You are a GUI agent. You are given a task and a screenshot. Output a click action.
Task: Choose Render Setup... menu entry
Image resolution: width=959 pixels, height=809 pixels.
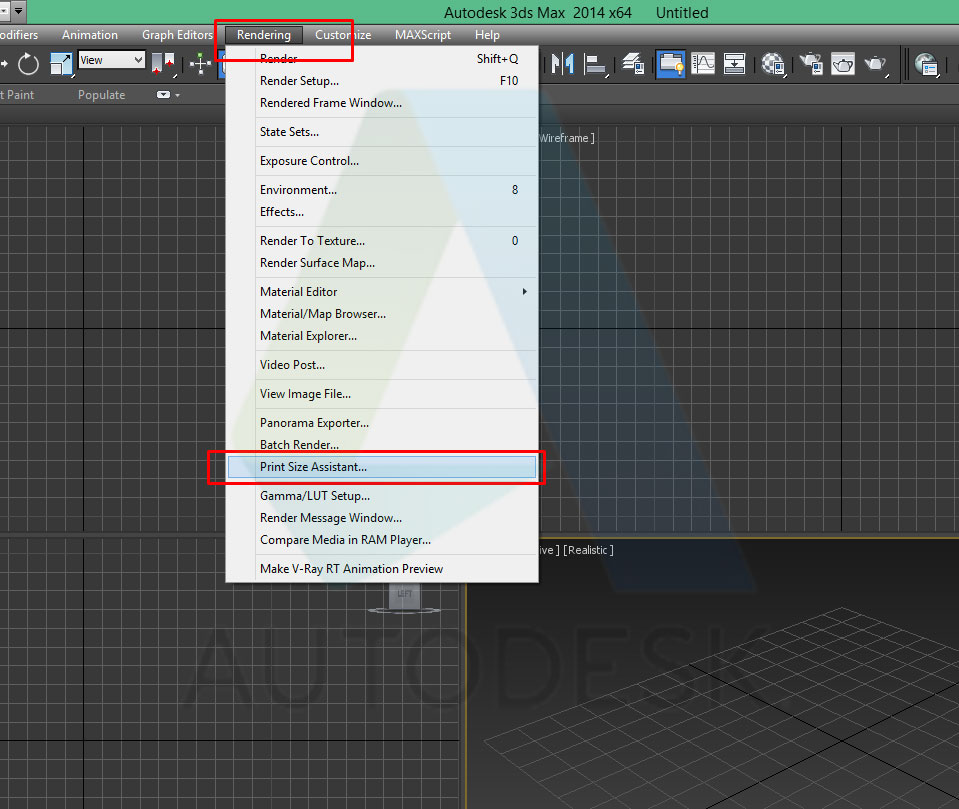[382, 81]
